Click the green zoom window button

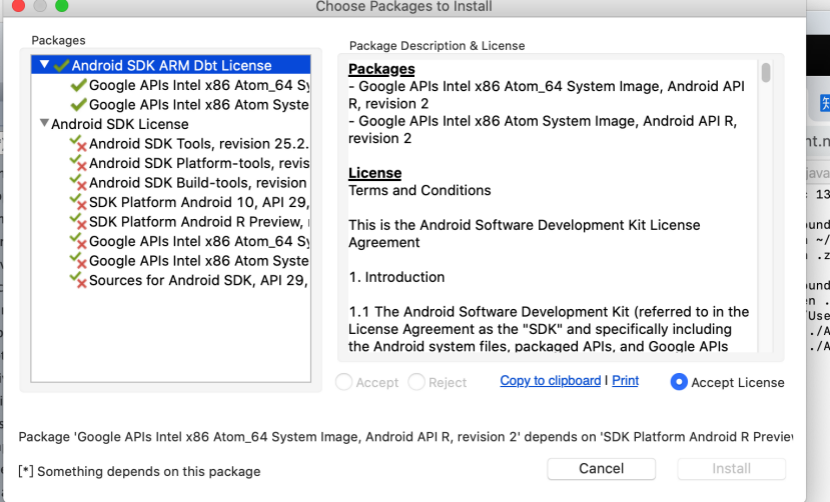pyautogui.click(x=62, y=5)
